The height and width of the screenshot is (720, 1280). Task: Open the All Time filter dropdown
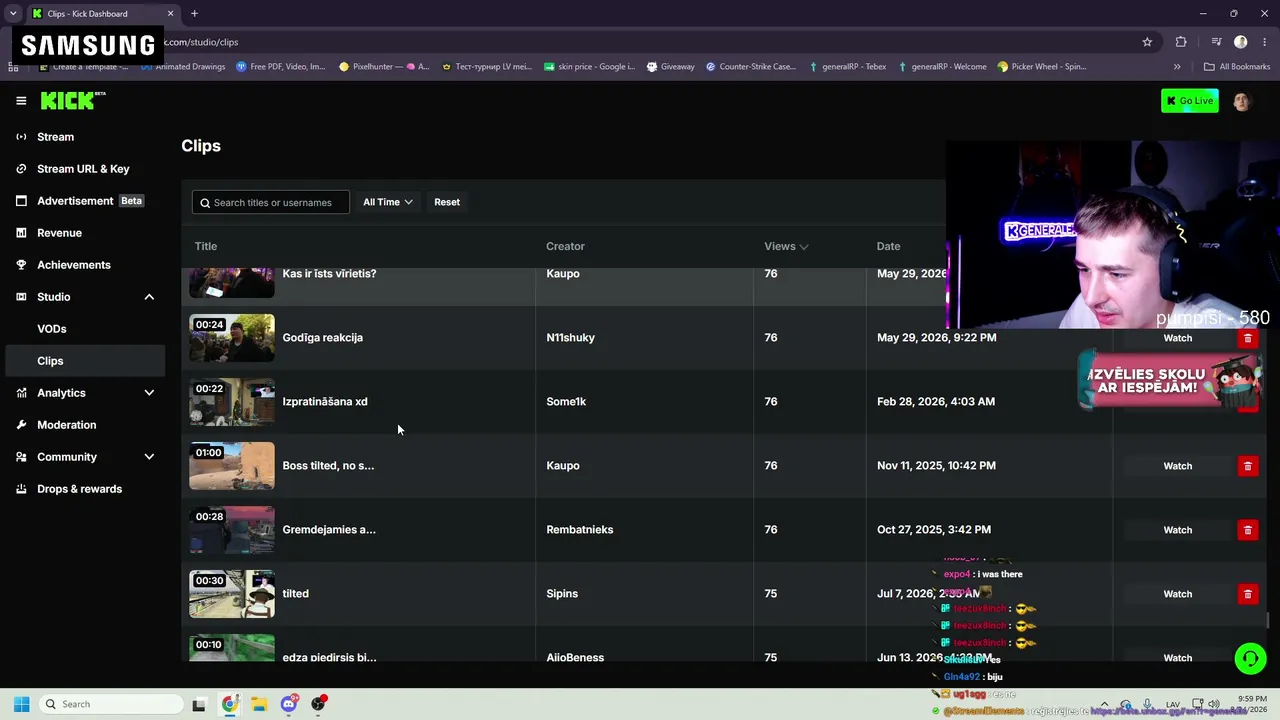pyautogui.click(x=387, y=202)
